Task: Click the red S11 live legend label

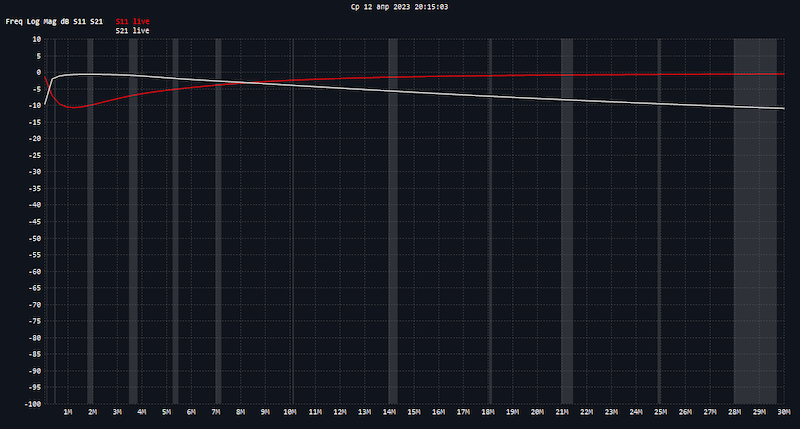Action: (132, 21)
